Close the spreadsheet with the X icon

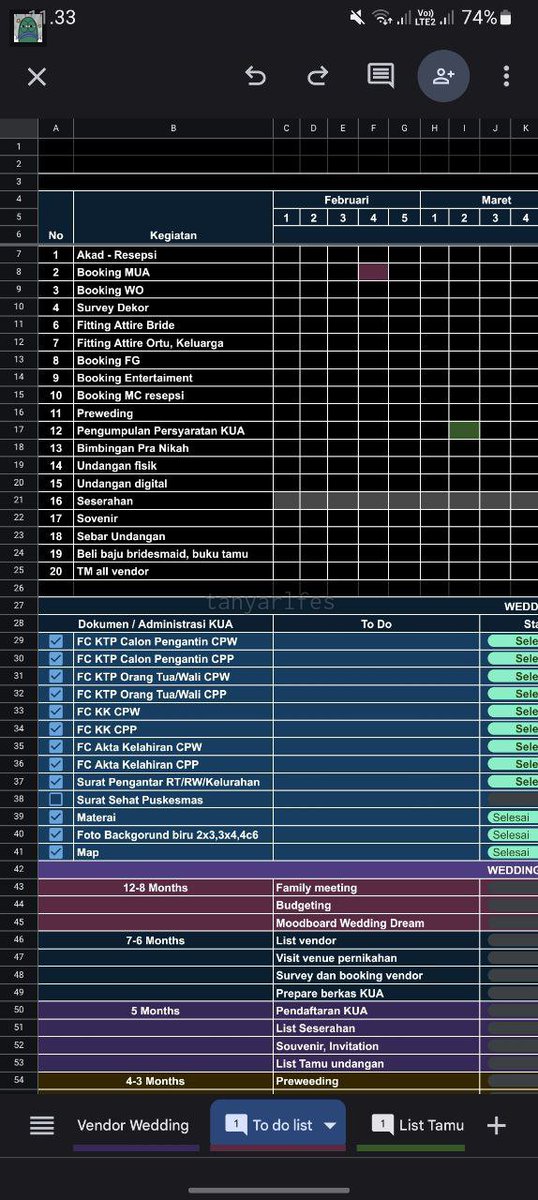[x=37, y=77]
